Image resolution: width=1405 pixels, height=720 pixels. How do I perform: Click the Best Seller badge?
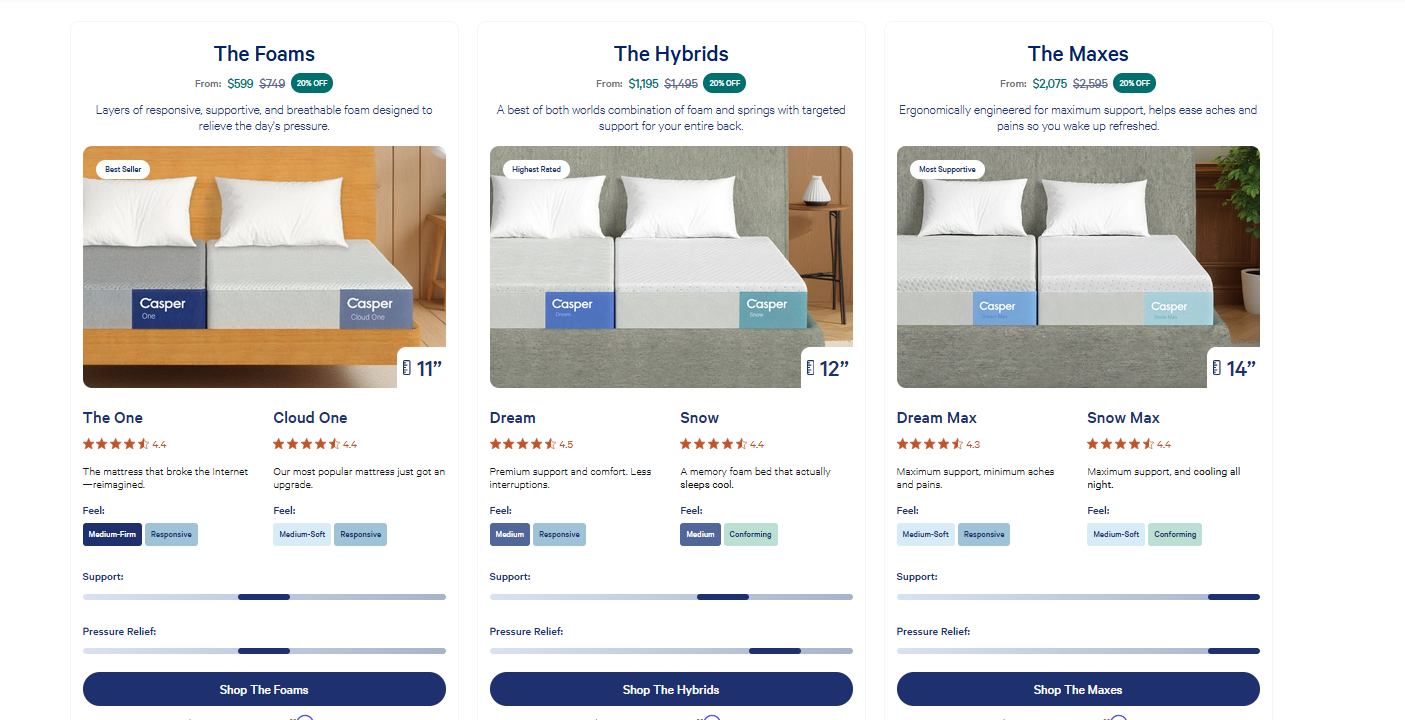123,170
